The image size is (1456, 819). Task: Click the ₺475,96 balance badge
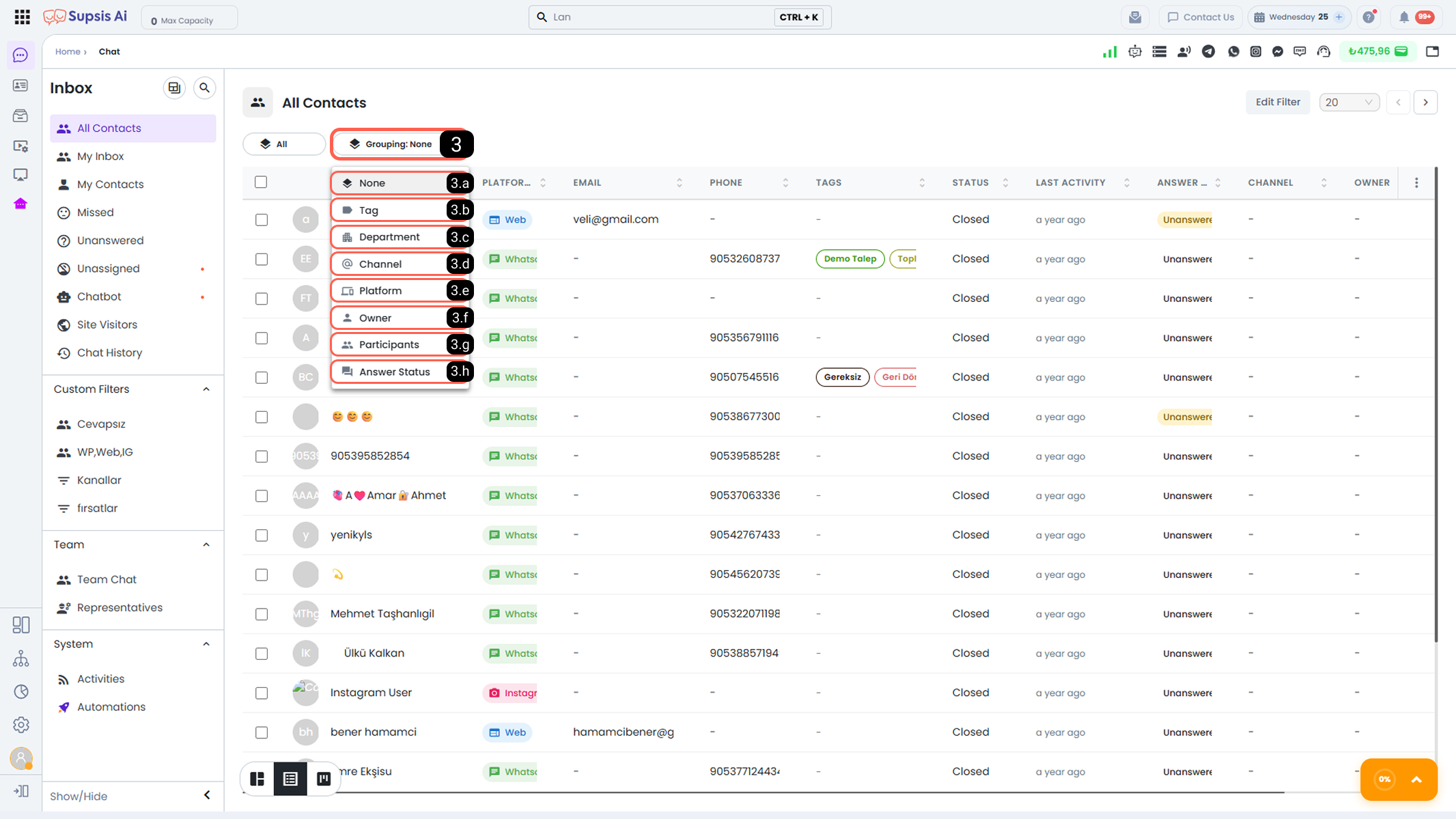tap(1378, 51)
